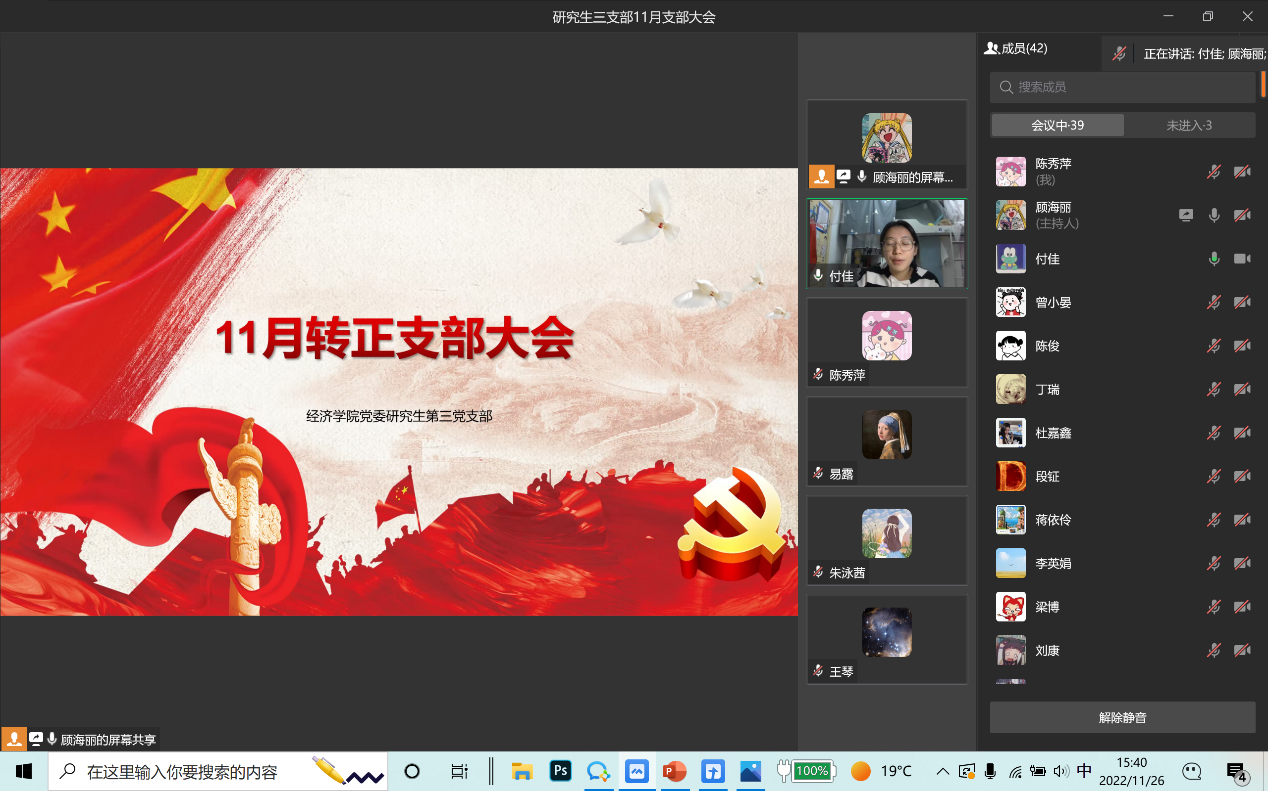Image resolution: width=1268 pixels, height=791 pixels.
Task: Click the muted mic icon beside 曾小晏
Action: click(x=1213, y=302)
